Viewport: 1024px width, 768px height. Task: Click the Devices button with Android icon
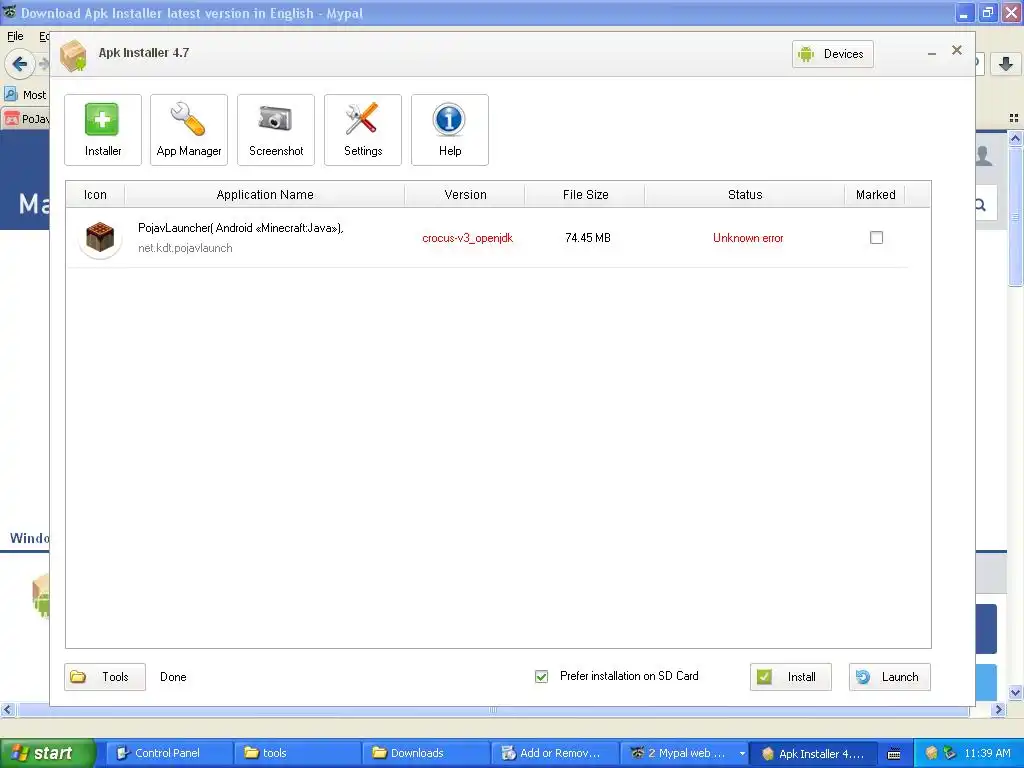coord(832,54)
